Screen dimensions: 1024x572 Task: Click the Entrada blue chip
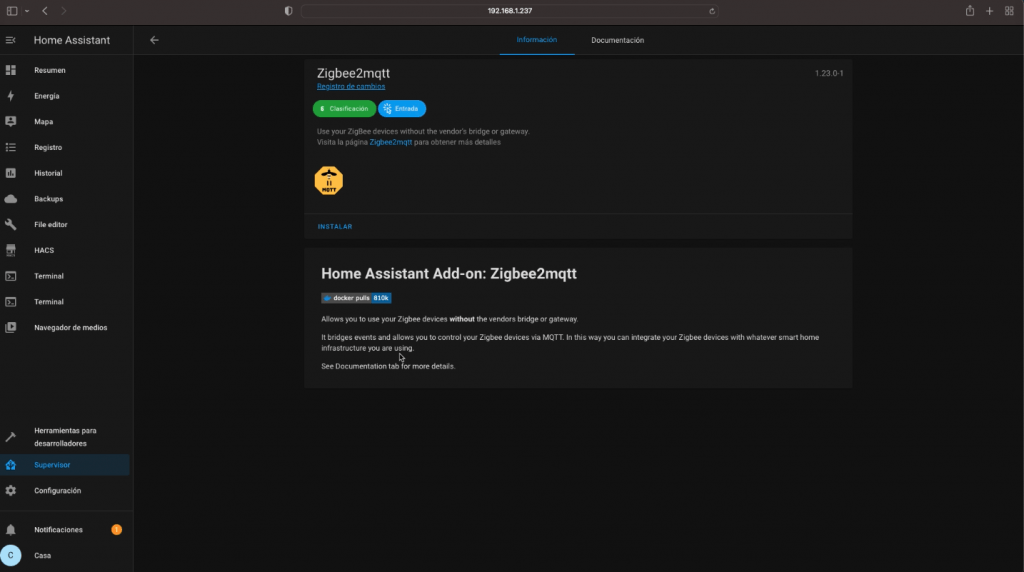[x=402, y=108]
